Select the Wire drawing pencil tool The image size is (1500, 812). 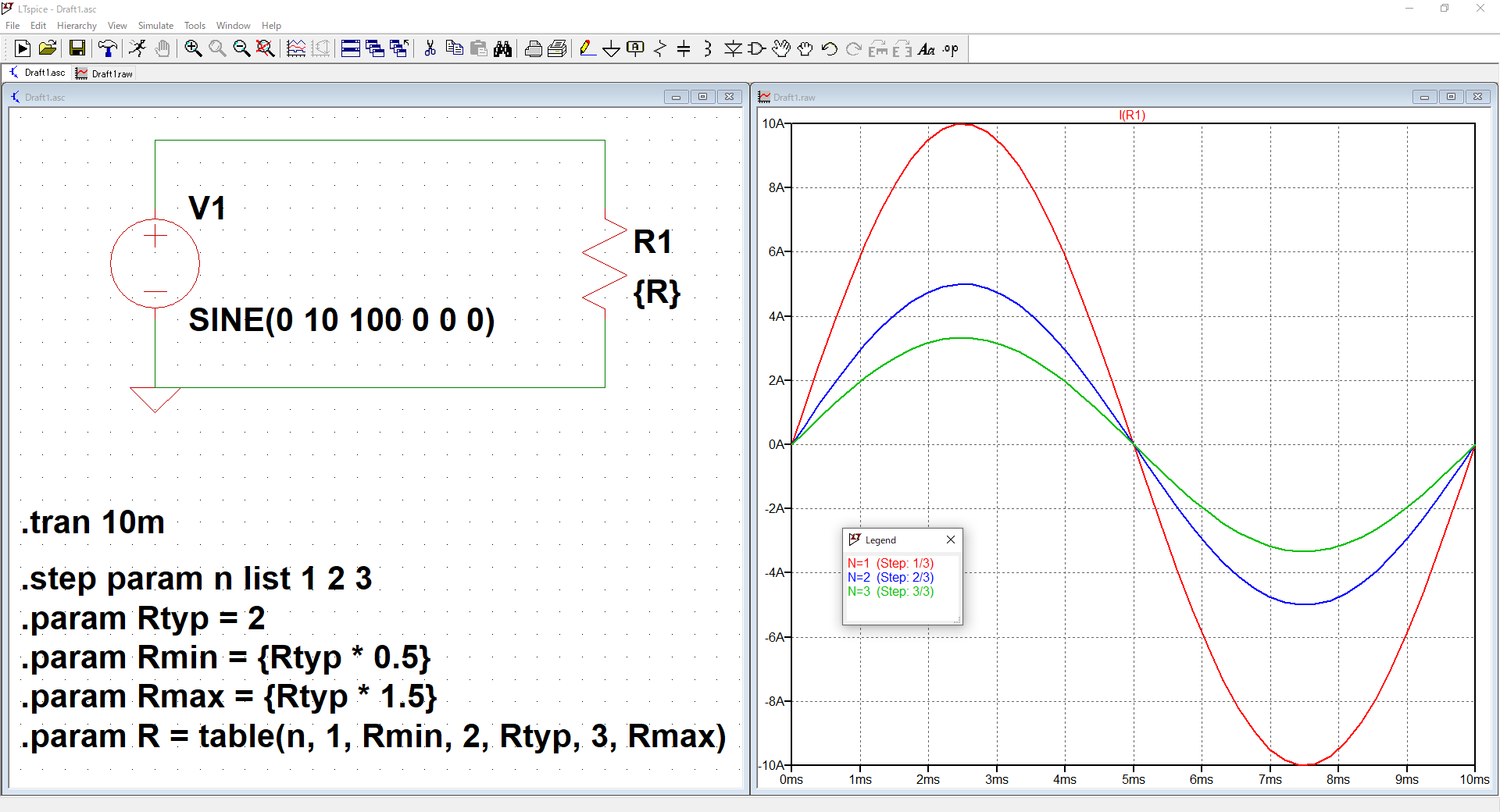tap(587, 49)
